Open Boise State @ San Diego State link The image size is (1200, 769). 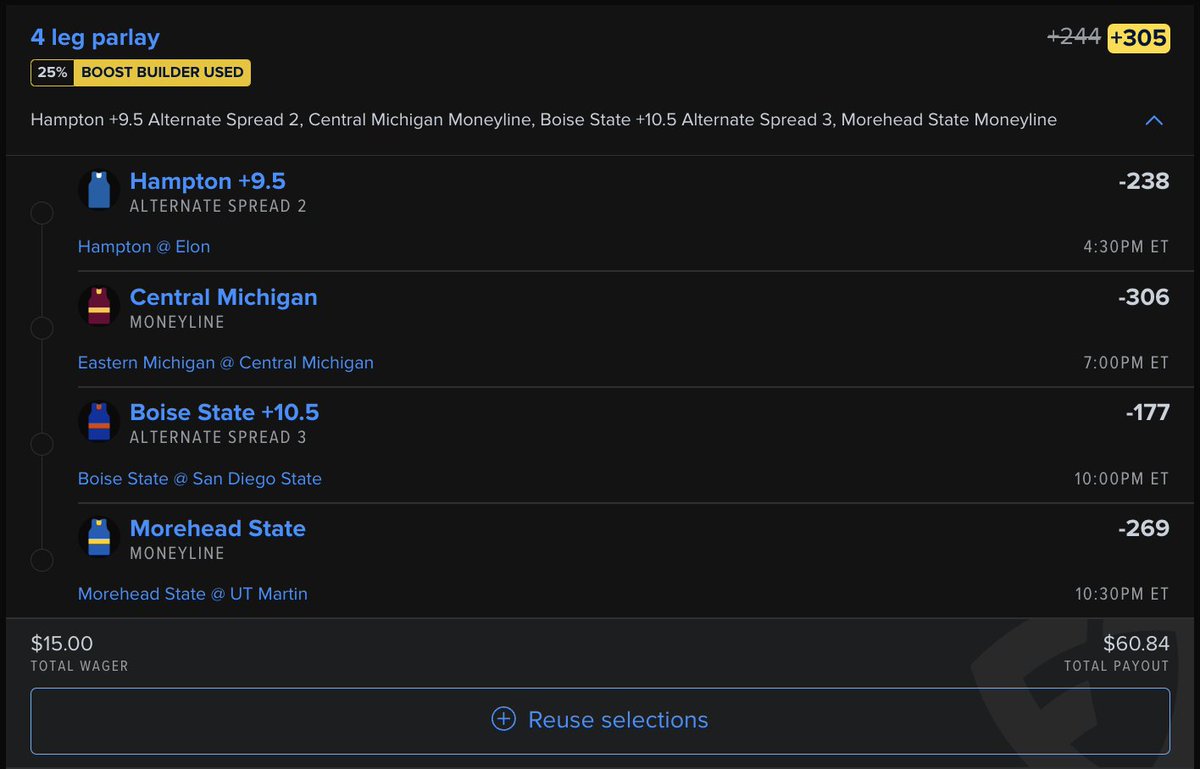pos(200,479)
